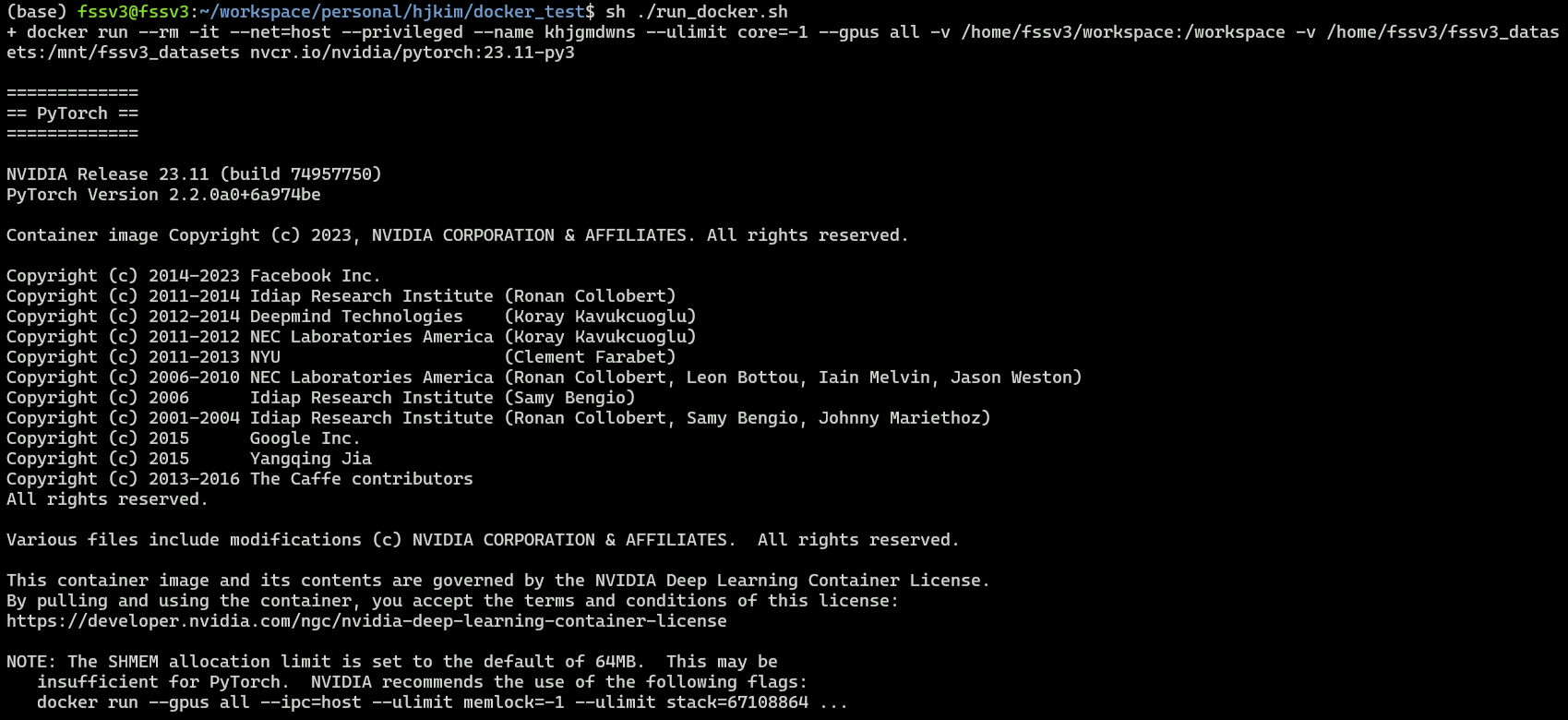Click the Clement Farabet NYU copyright line
Viewport: 1568px width, 720px height.
pos(341,357)
